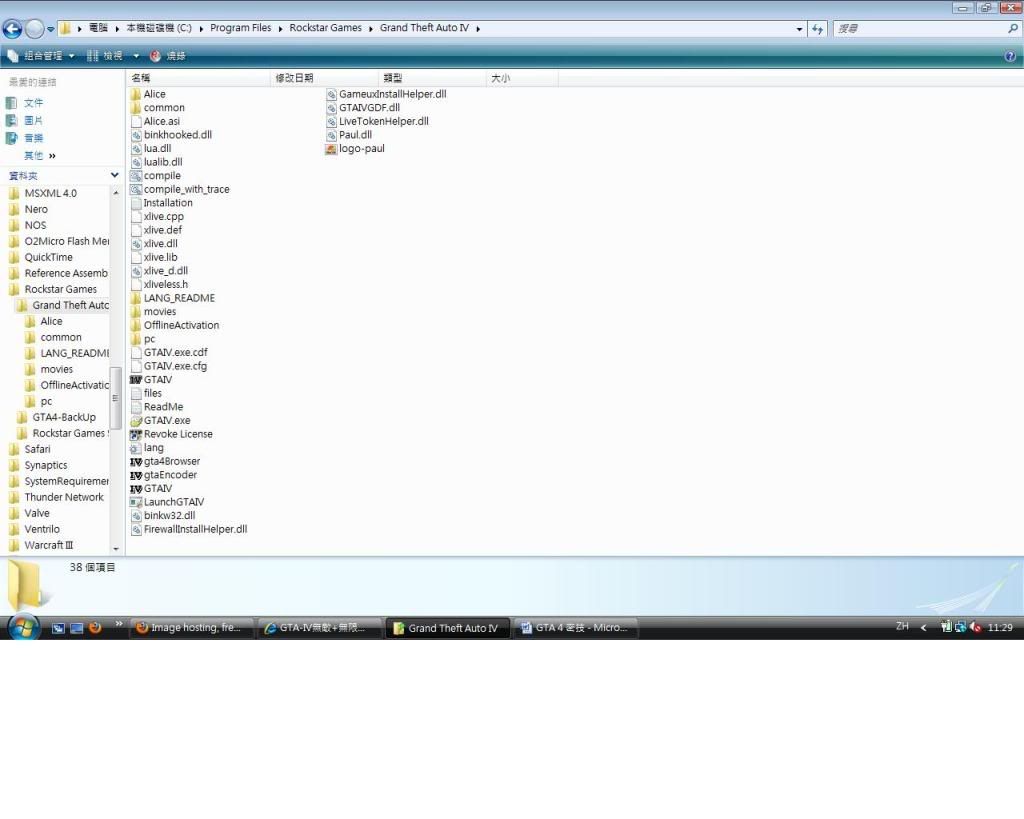Click the refresh icon beside address bar
The image size is (1024, 819).
point(818,29)
